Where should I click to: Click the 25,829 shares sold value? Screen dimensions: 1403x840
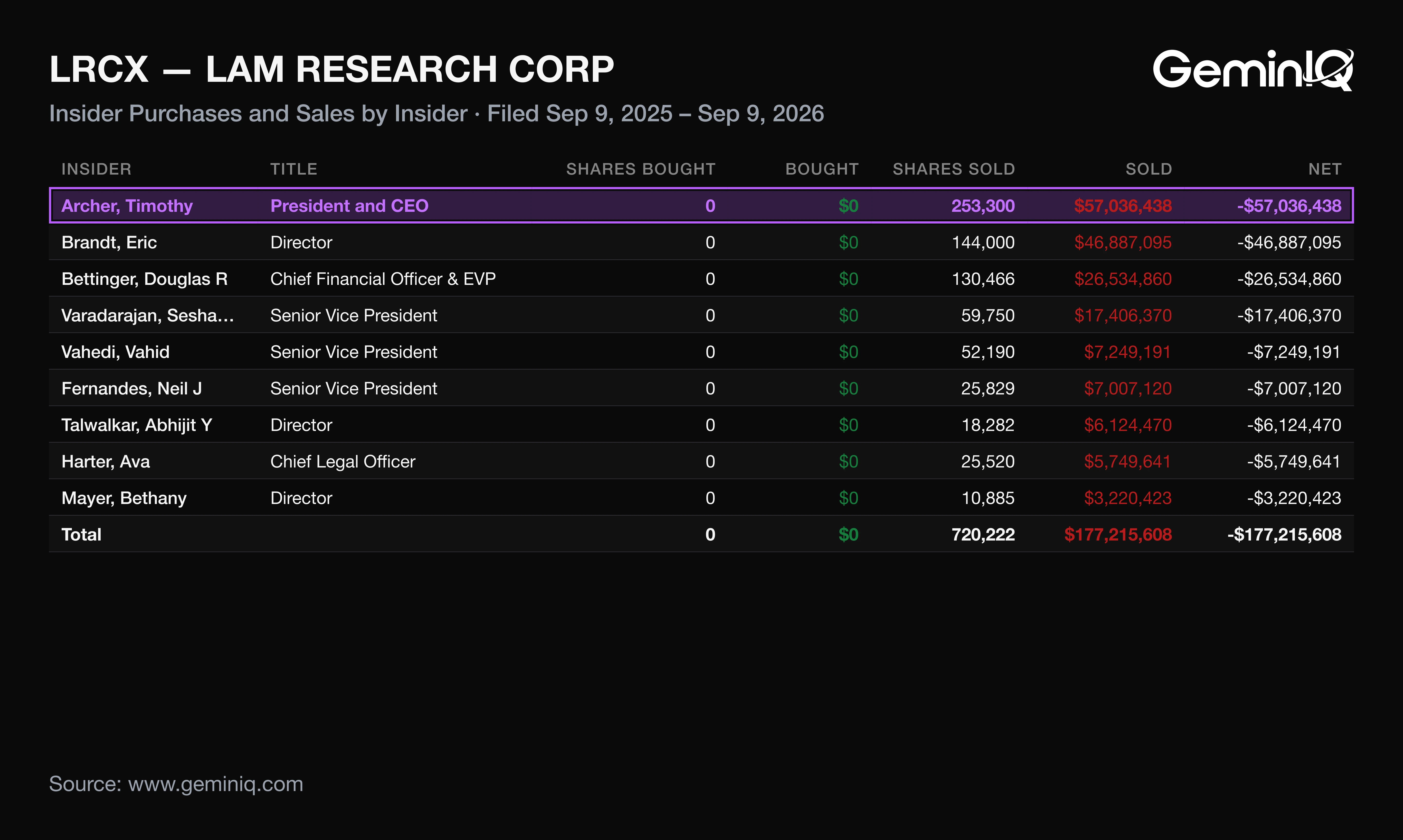pyautogui.click(x=987, y=388)
